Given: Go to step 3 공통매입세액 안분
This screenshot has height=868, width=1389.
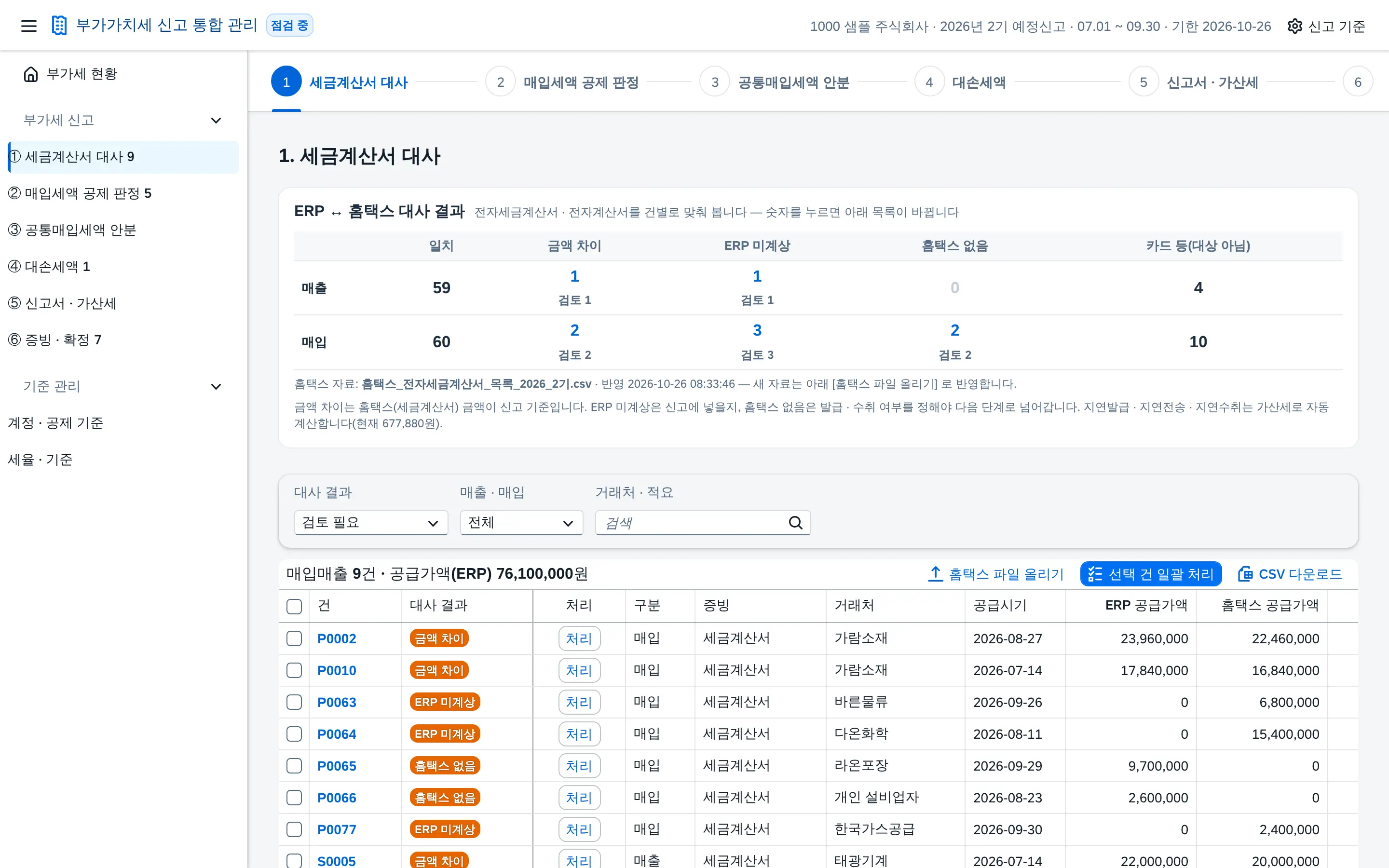Looking at the screenshot, I should pos(775,82).
